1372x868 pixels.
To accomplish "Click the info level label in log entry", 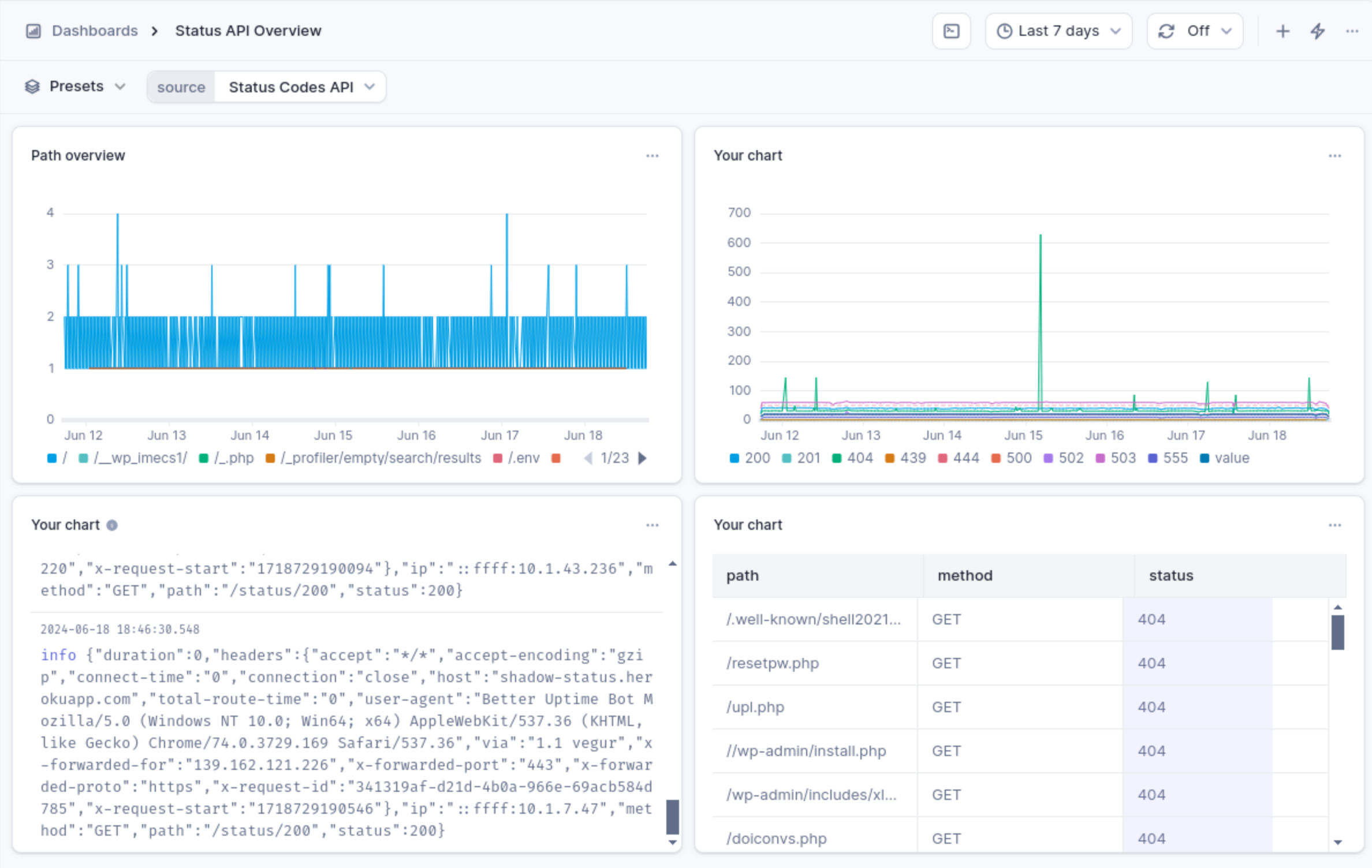I will pyautogui.click(x=58, y=655).
